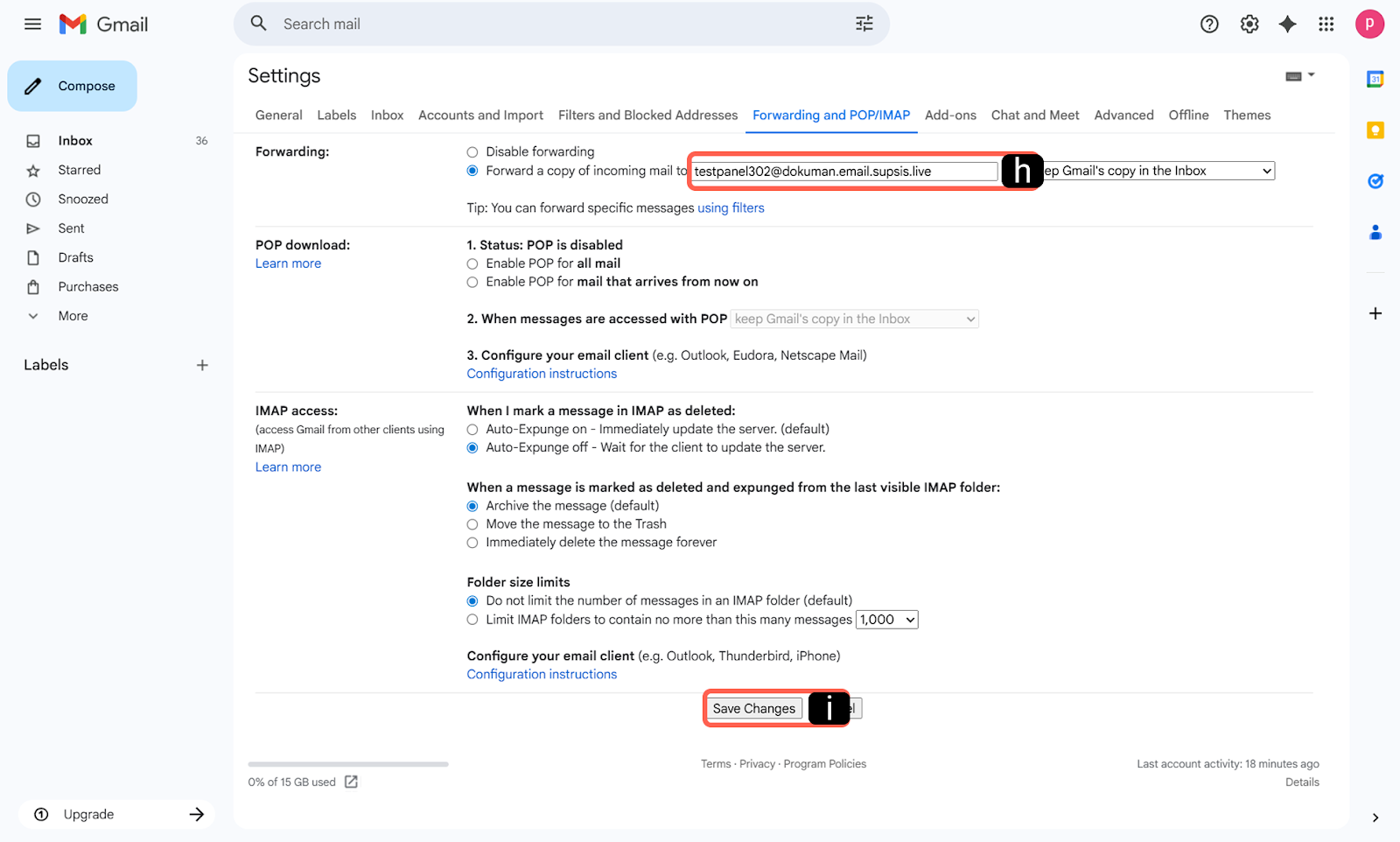The image size is (1400, 842).
Task: Open the Google apps grid
Action: coord(1326,25)
